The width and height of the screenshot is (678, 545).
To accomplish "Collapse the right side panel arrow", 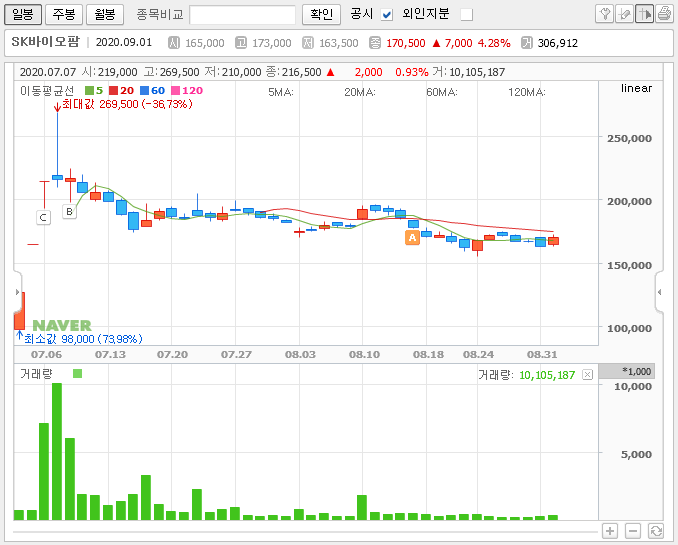I will click(x=659, y=292).
